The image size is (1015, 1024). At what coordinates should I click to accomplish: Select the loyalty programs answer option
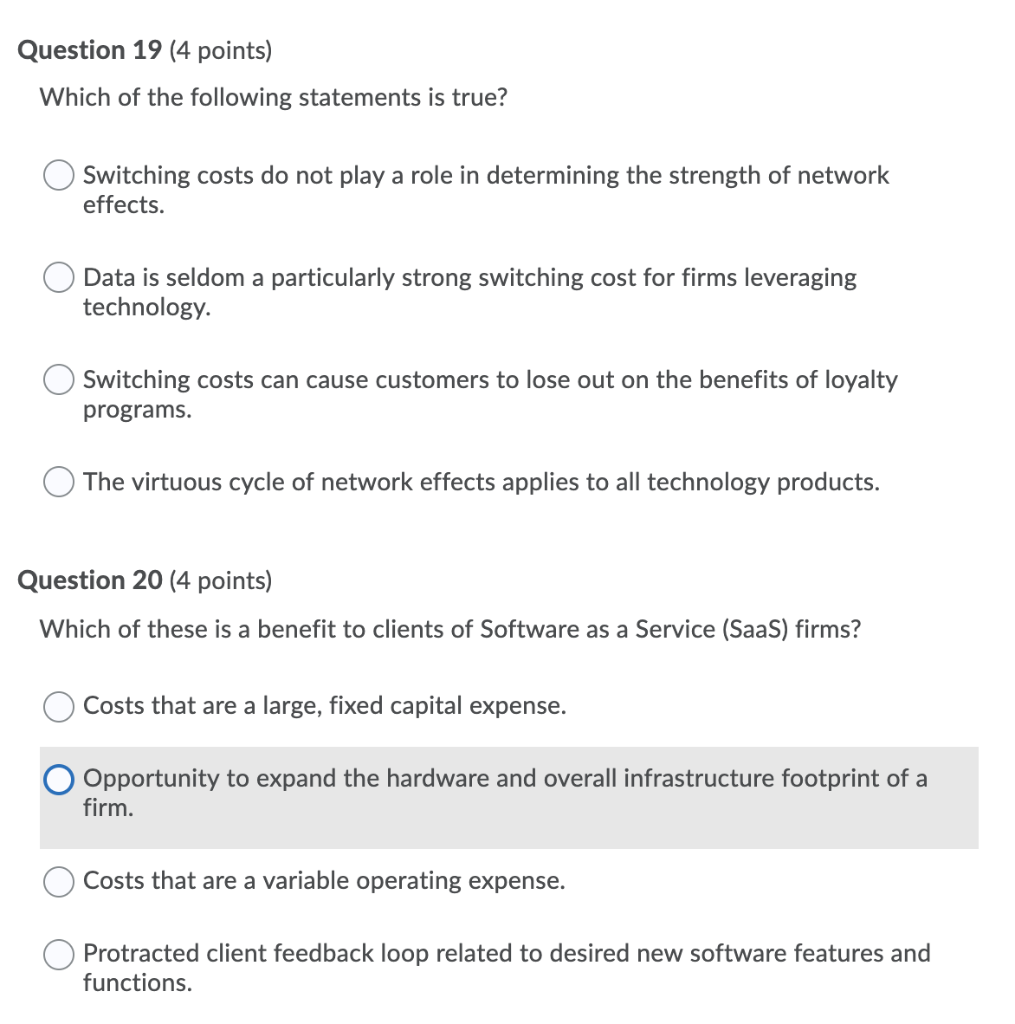[58, 380]
